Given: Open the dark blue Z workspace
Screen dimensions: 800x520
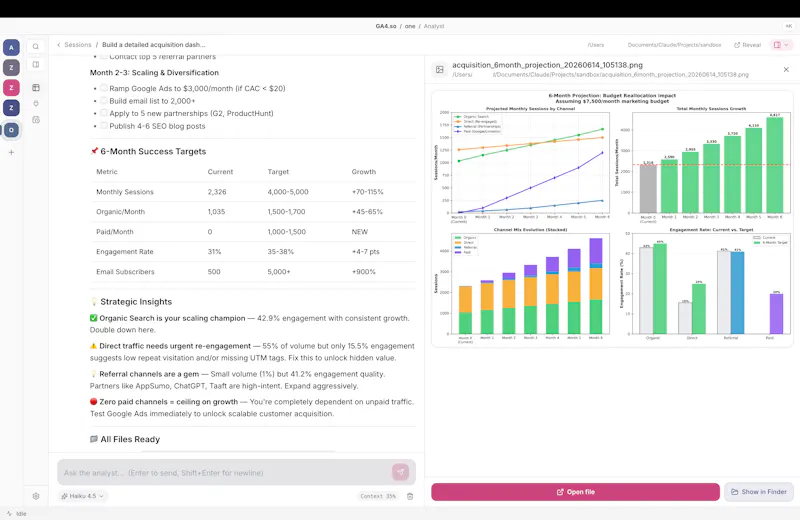Looking at the screenshot, I should tap(11, 108).
